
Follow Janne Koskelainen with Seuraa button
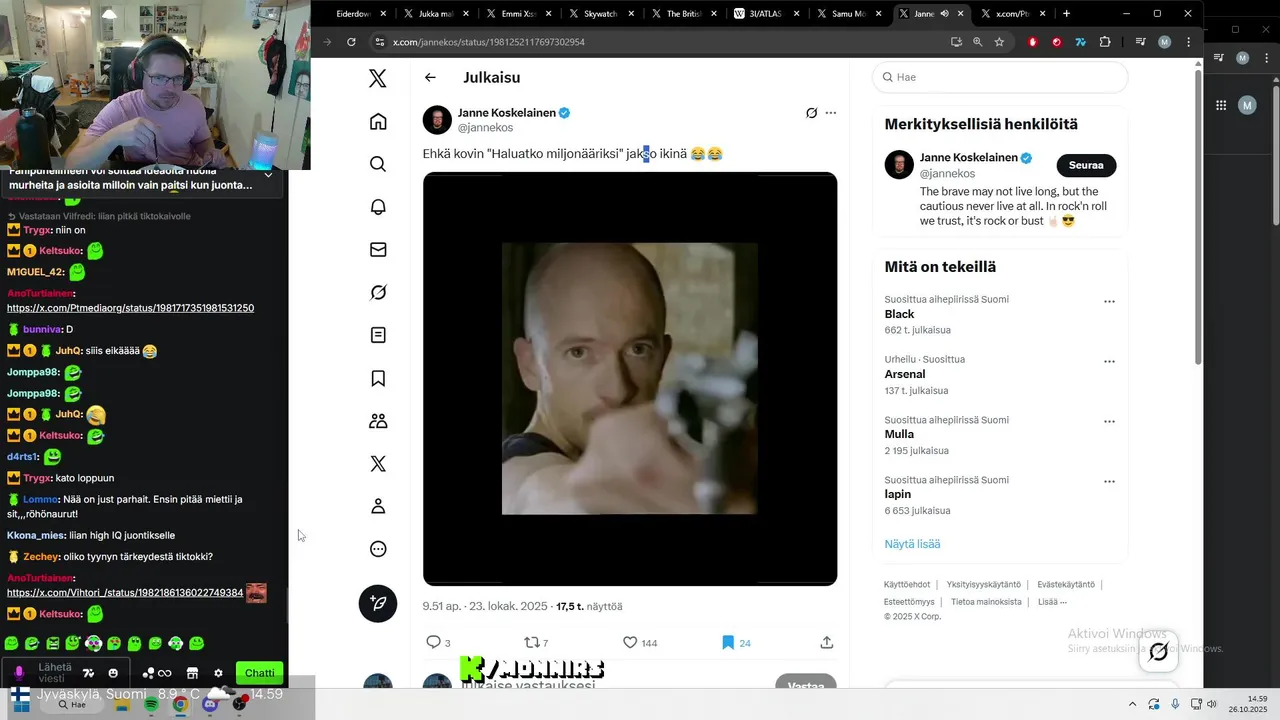(x=1086, y=165)
